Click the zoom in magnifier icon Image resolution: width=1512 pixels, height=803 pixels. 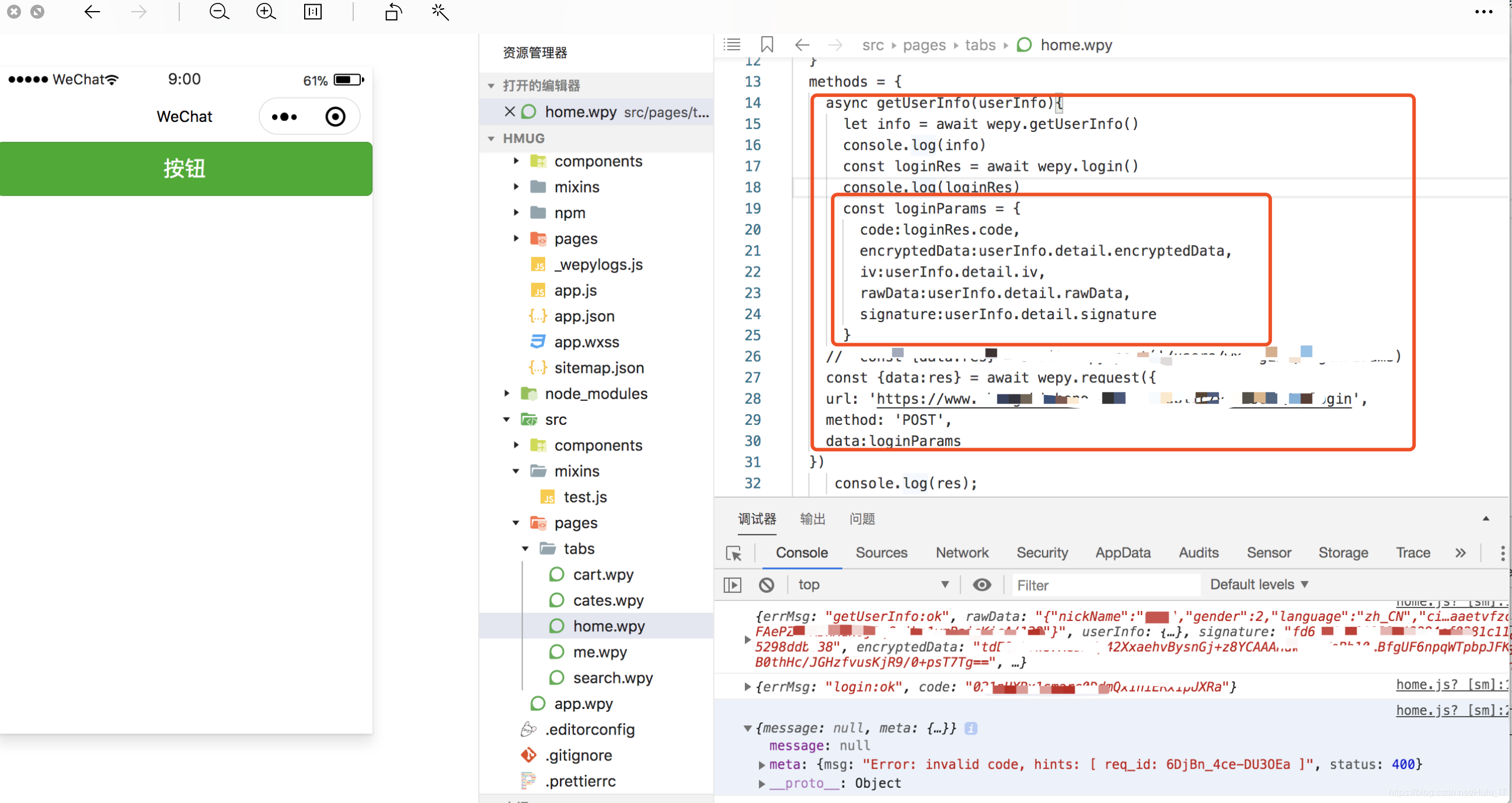pos(266,12)
